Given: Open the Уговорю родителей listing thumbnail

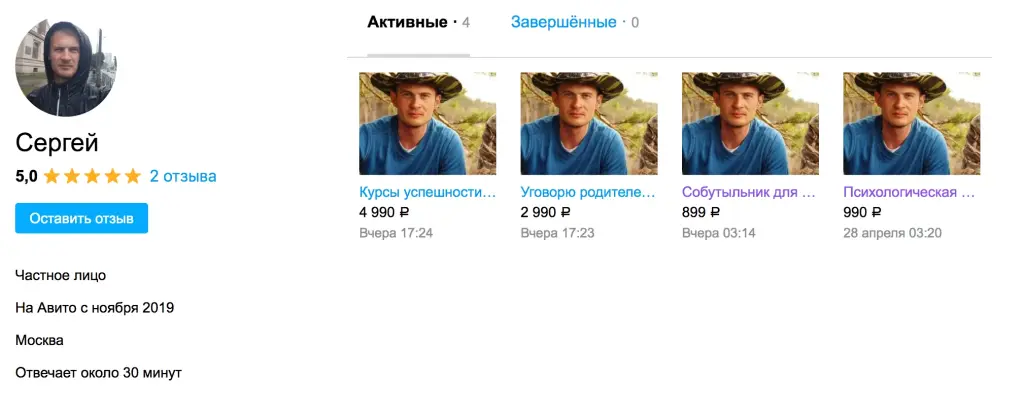Looking at the screenshot, I should point(589,123).
